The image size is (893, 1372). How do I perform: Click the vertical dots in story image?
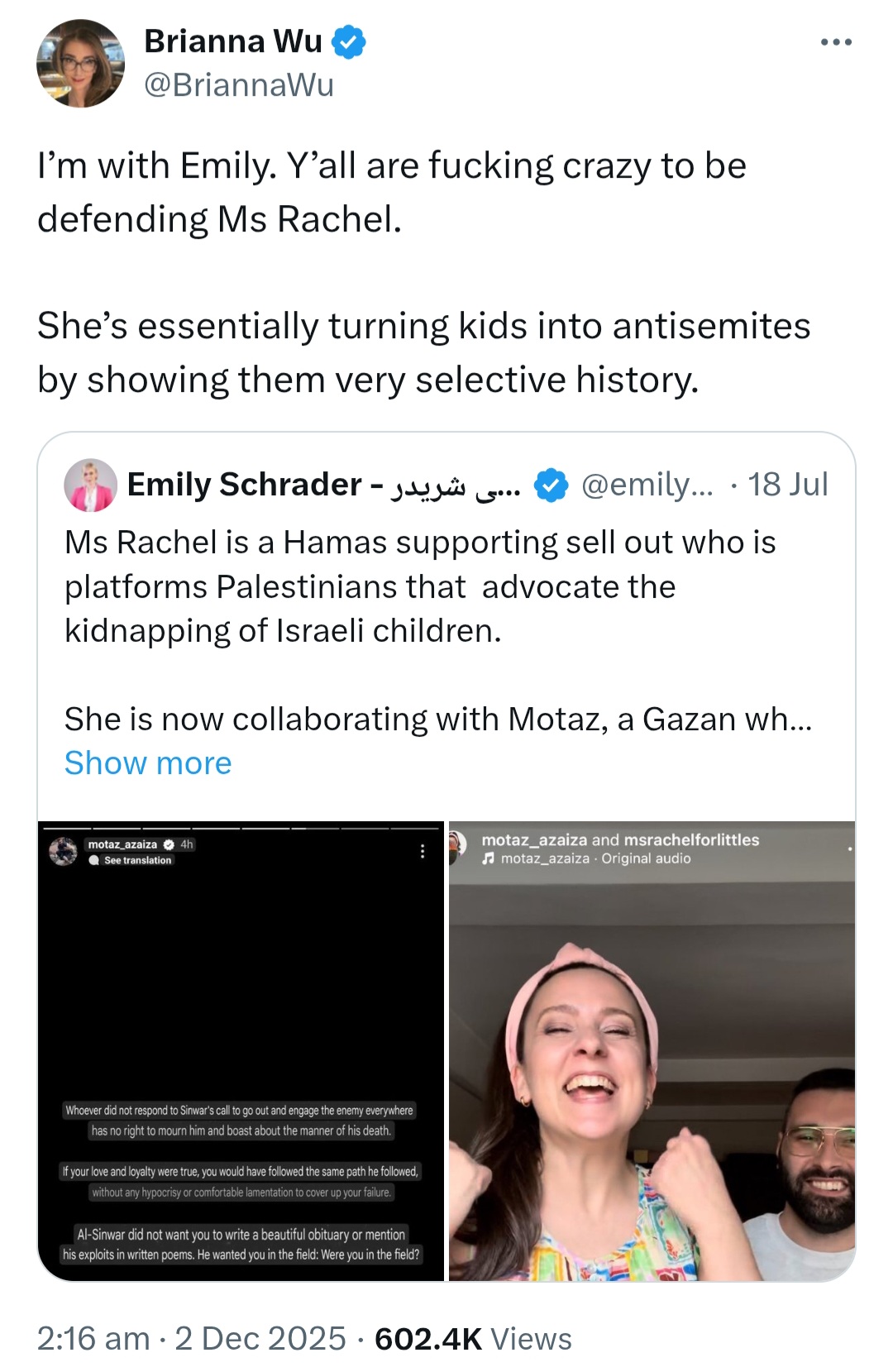(x=423, y=851)
